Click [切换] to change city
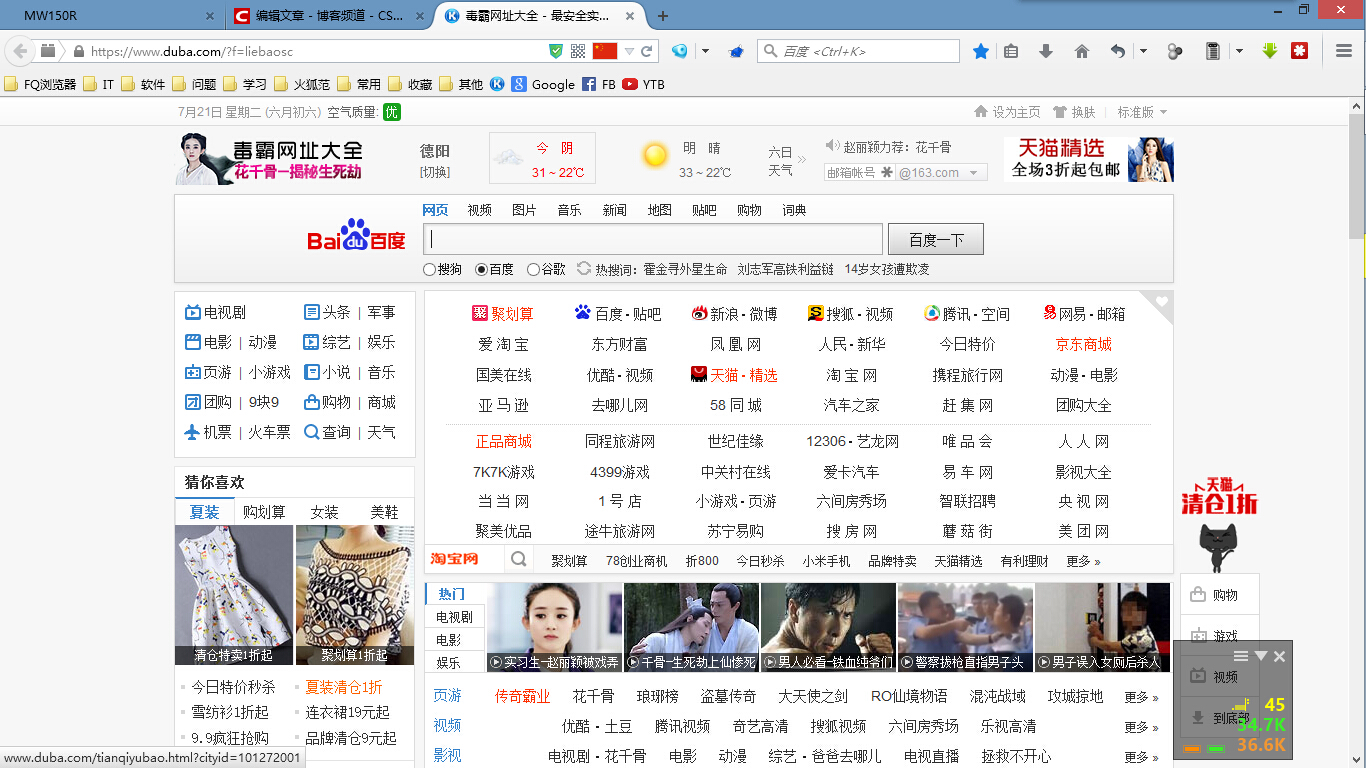The image size is (1366, 768). point(435,172)
